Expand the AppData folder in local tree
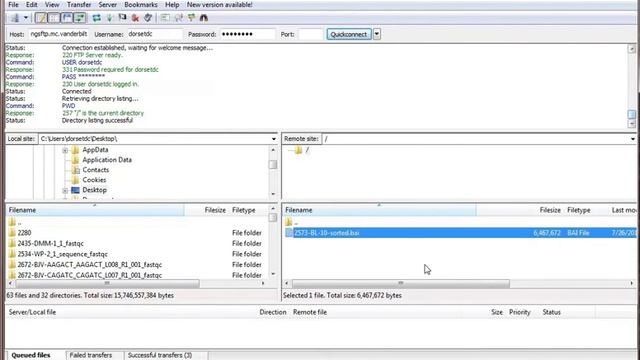 (65, 151)
